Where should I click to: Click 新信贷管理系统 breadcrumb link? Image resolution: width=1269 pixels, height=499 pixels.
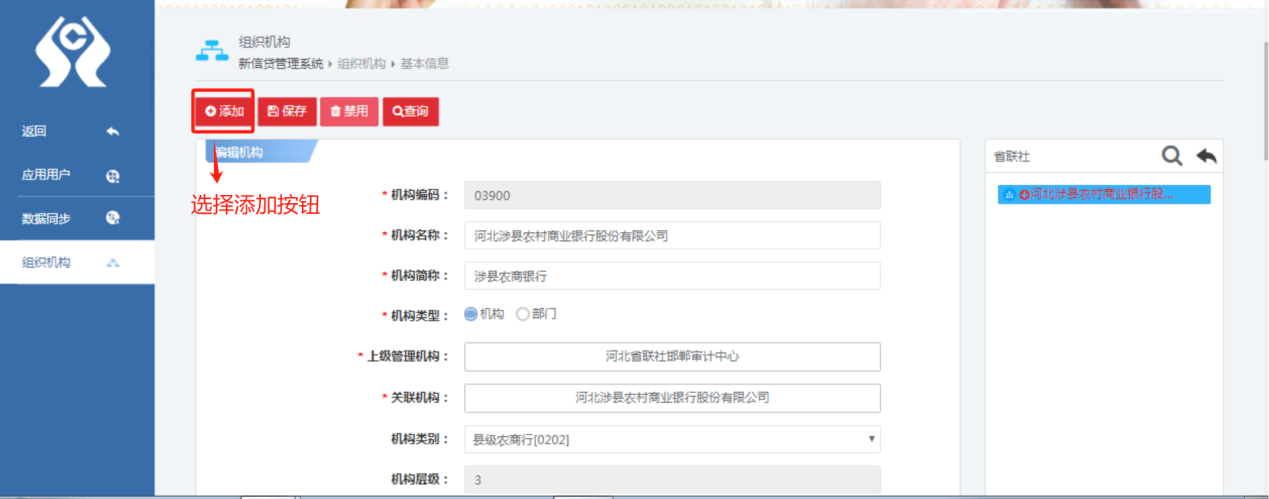[281, 63]
